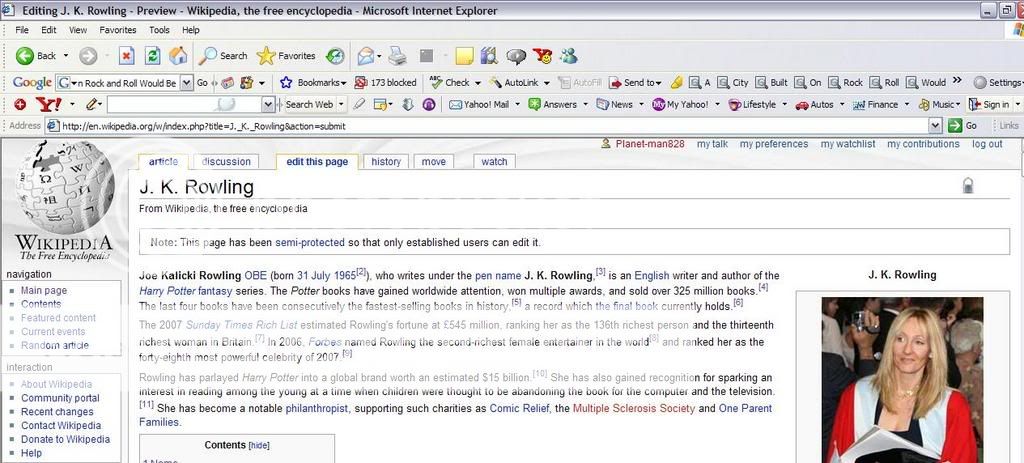The image size is (1024, 463).
Task: Click the address bar Go button
Action: [x=965, y=126]
